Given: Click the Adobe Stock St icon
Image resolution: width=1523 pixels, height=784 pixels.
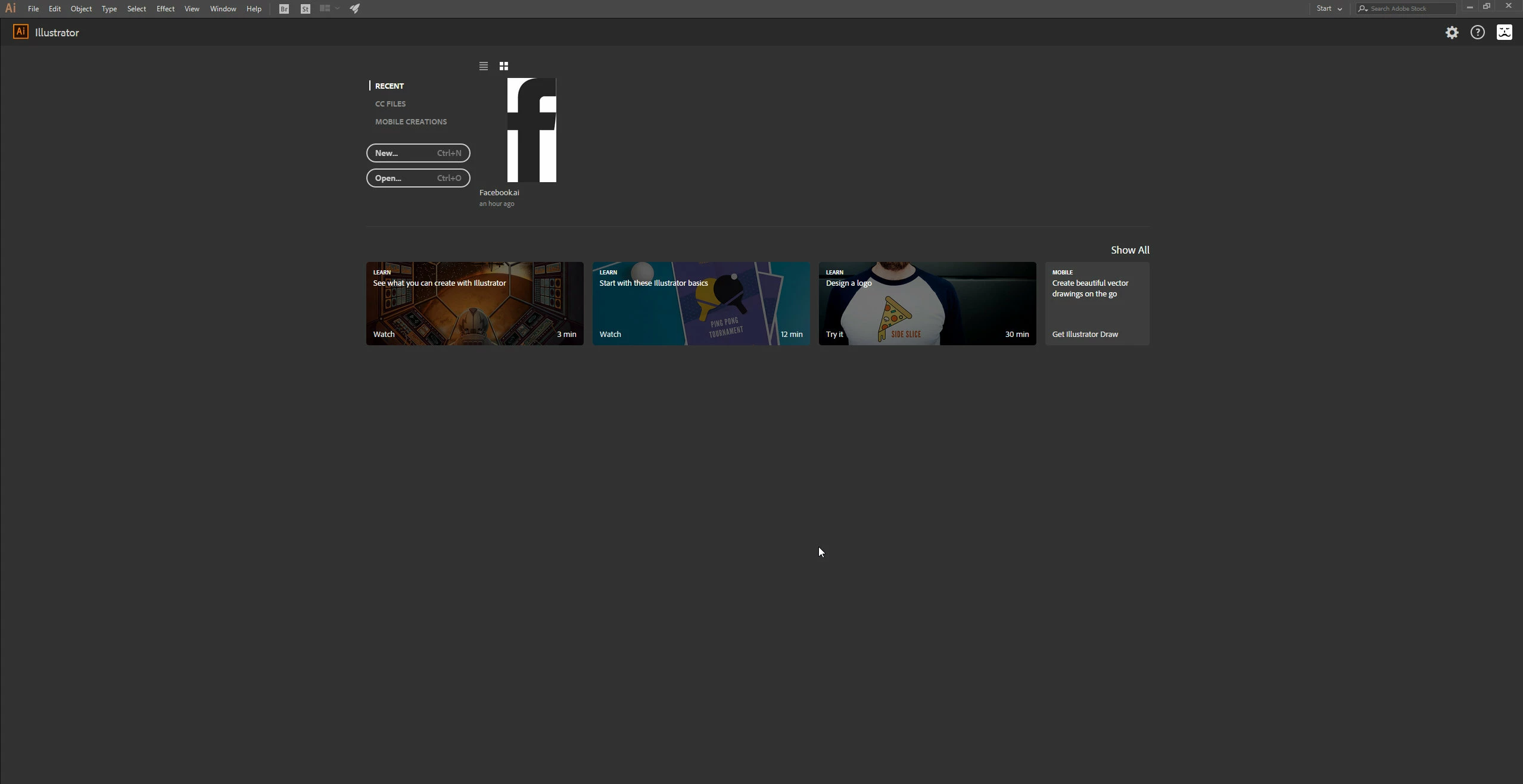Looking at the screenshot, I should pyautogui.click(x=305, y=9).
